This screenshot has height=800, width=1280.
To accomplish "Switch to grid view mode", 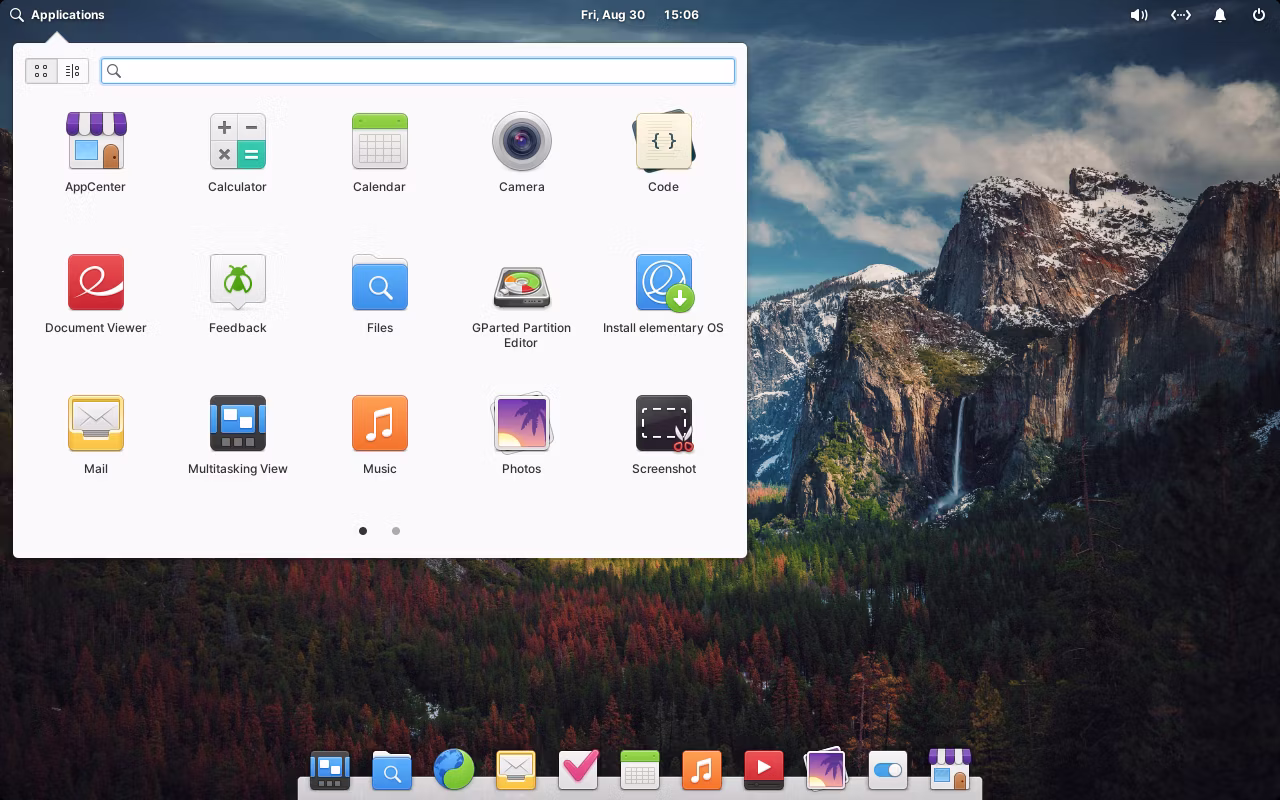I will pyautogui.click(x=41, y=71).
